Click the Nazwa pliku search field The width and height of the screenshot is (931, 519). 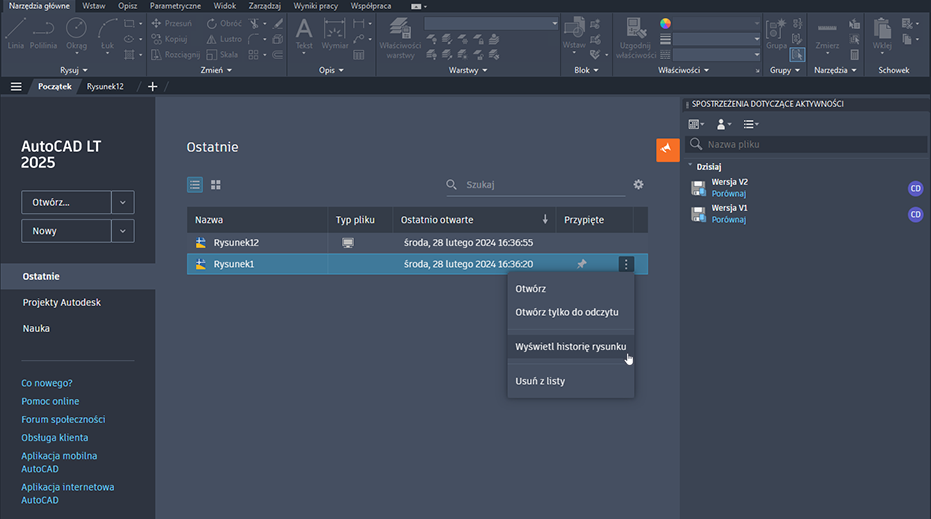pos(806,144)
